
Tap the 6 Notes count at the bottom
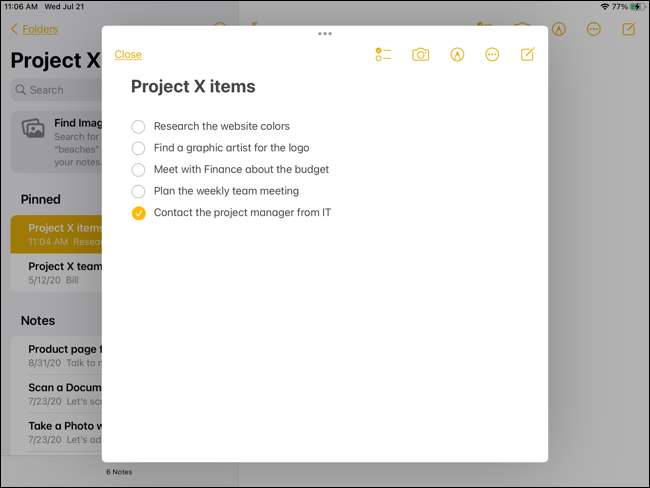[x=119, y=472]
